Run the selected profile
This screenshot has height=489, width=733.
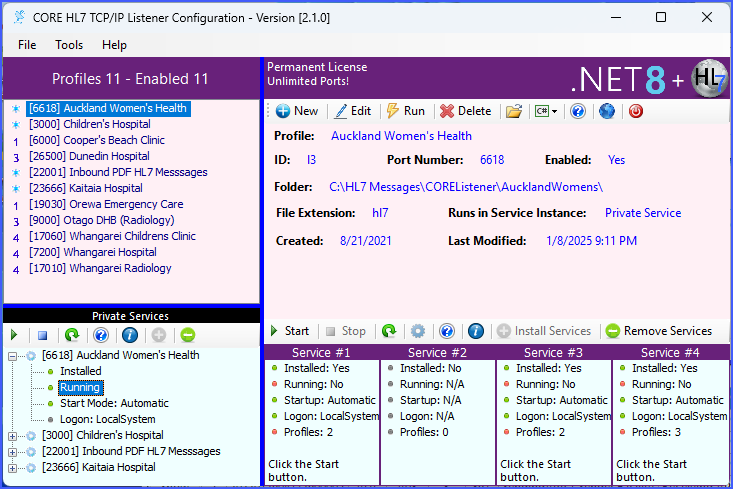[406, 111]
